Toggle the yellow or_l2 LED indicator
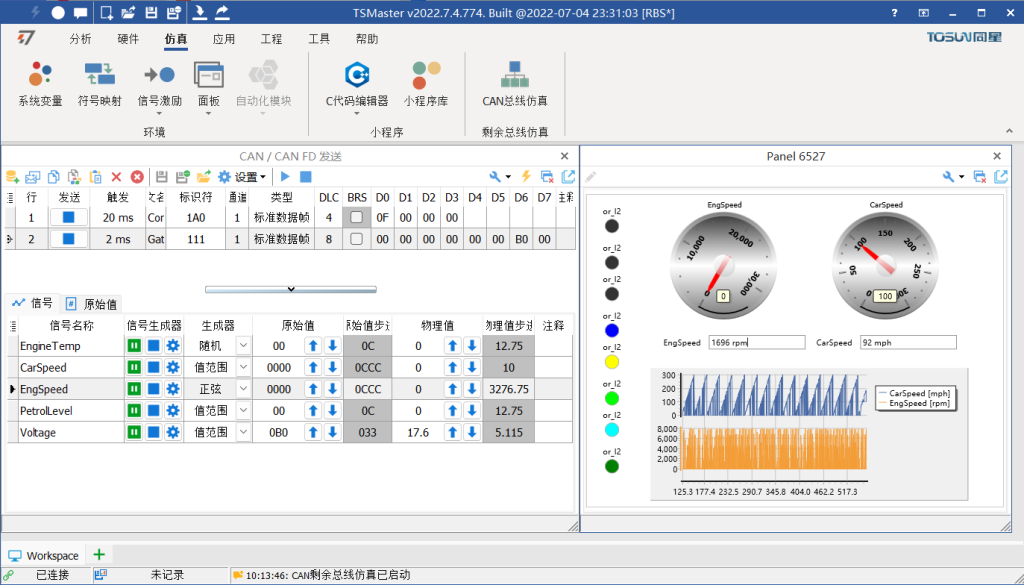 pyautogui.click(x=612, y=363)
